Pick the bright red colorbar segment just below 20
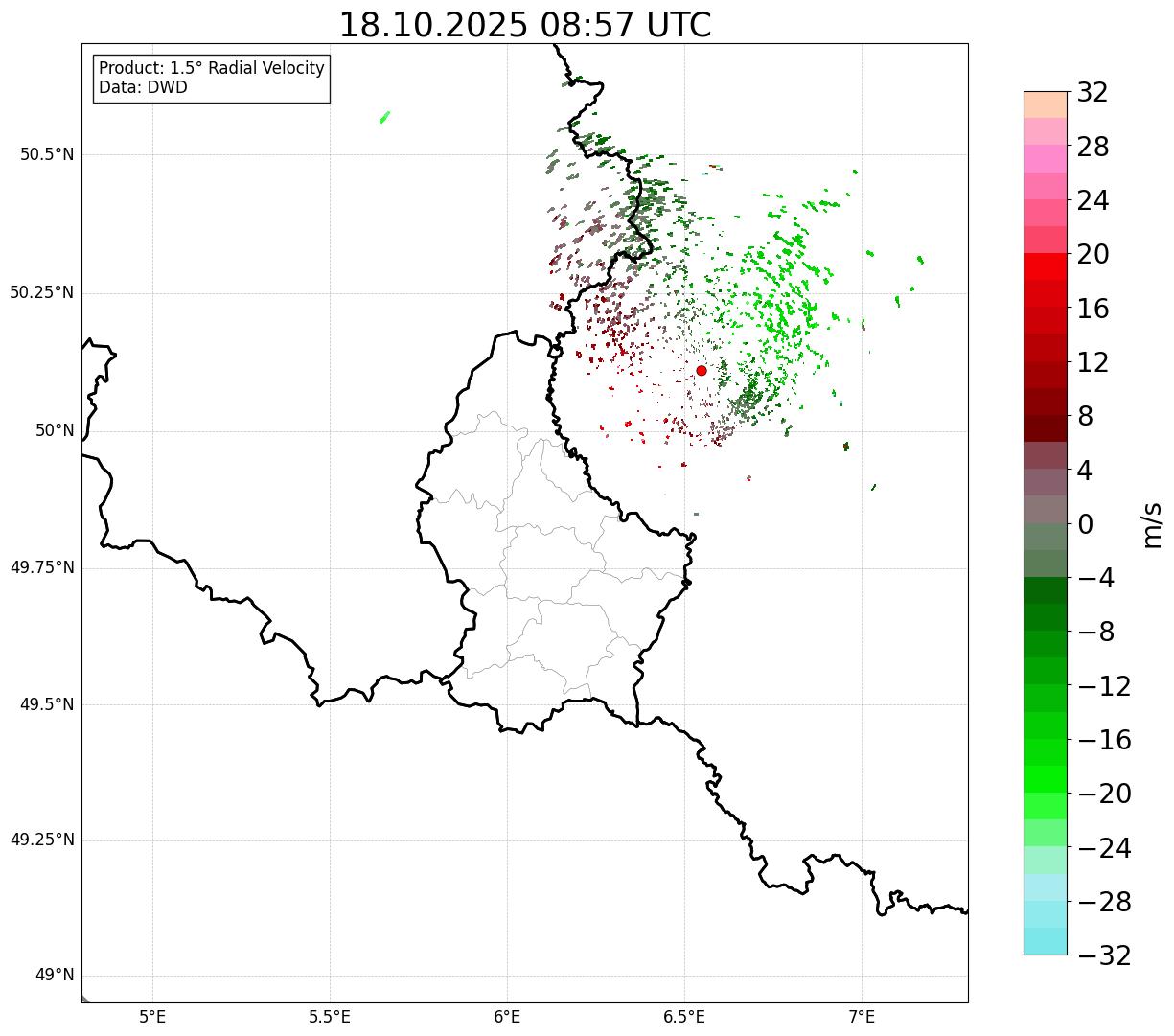This screenshot has width=1174, height=1036. pyautogui.click(x=1046, y=266)
